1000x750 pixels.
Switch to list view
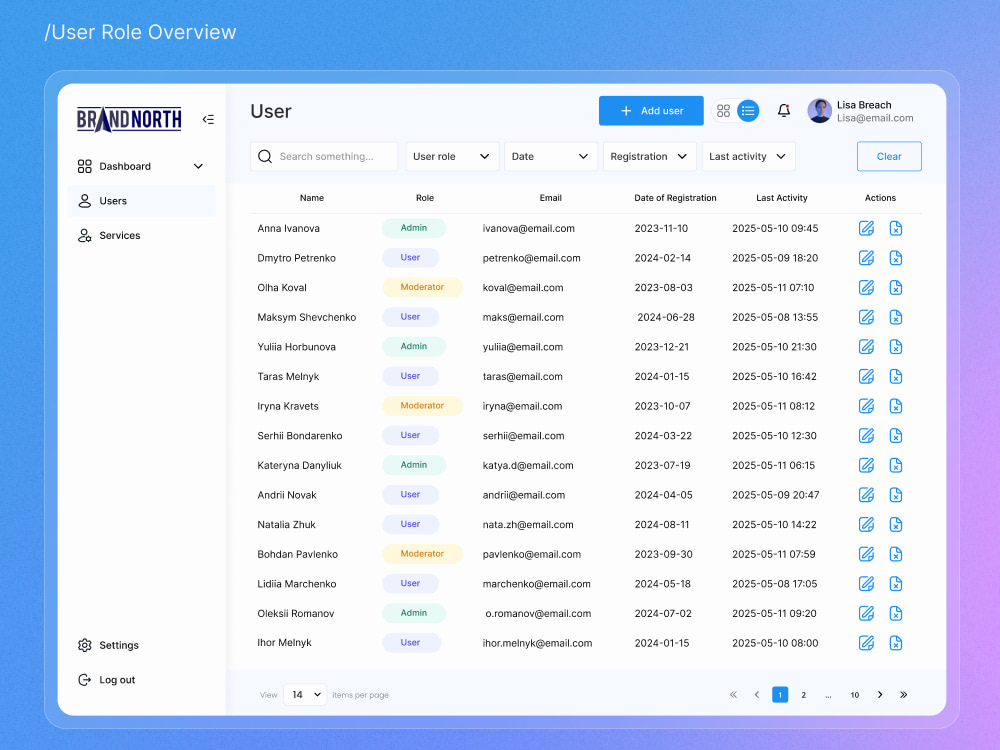748,111
